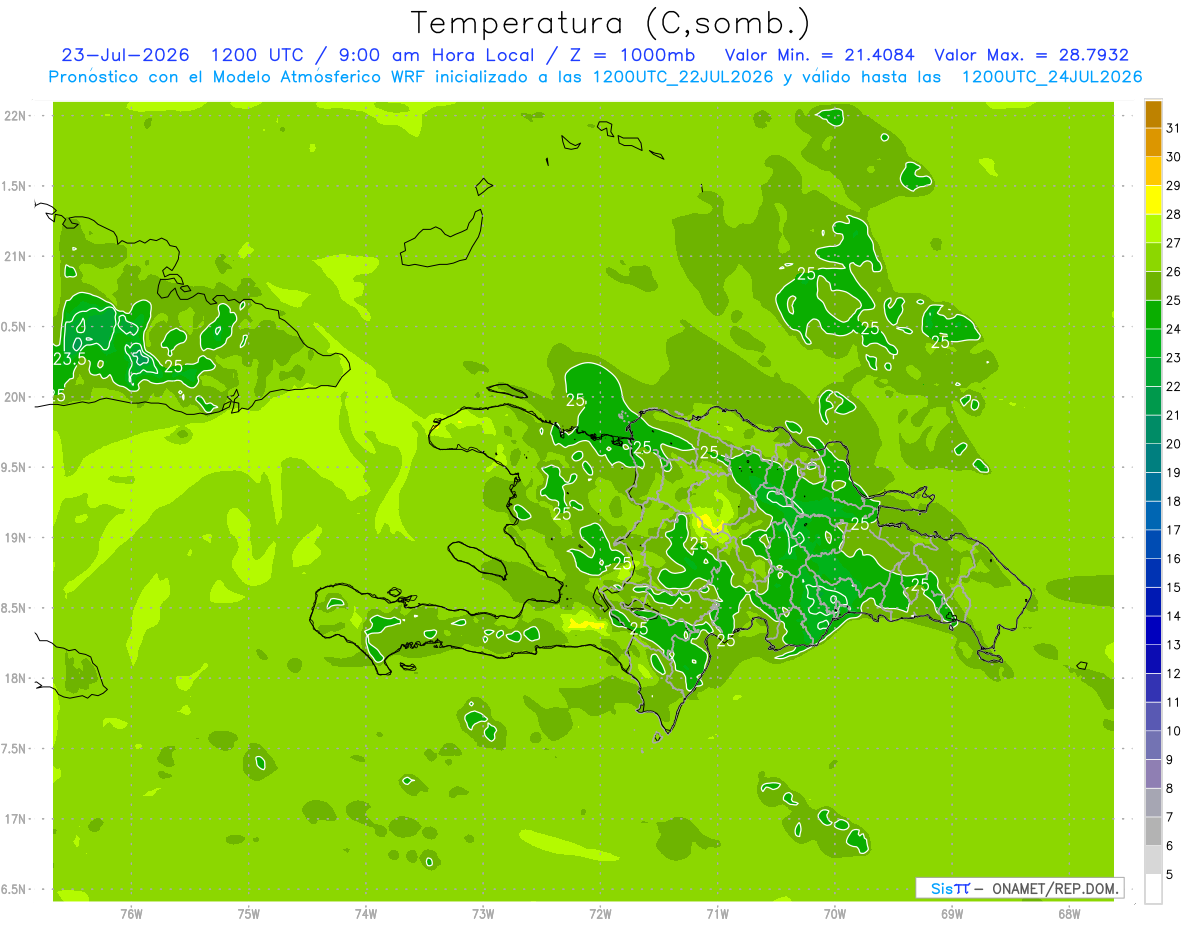Click the "Valor Max. = 28.7932" readout
Screen dimensions: 1200x927
click(x=1031, y=55)
